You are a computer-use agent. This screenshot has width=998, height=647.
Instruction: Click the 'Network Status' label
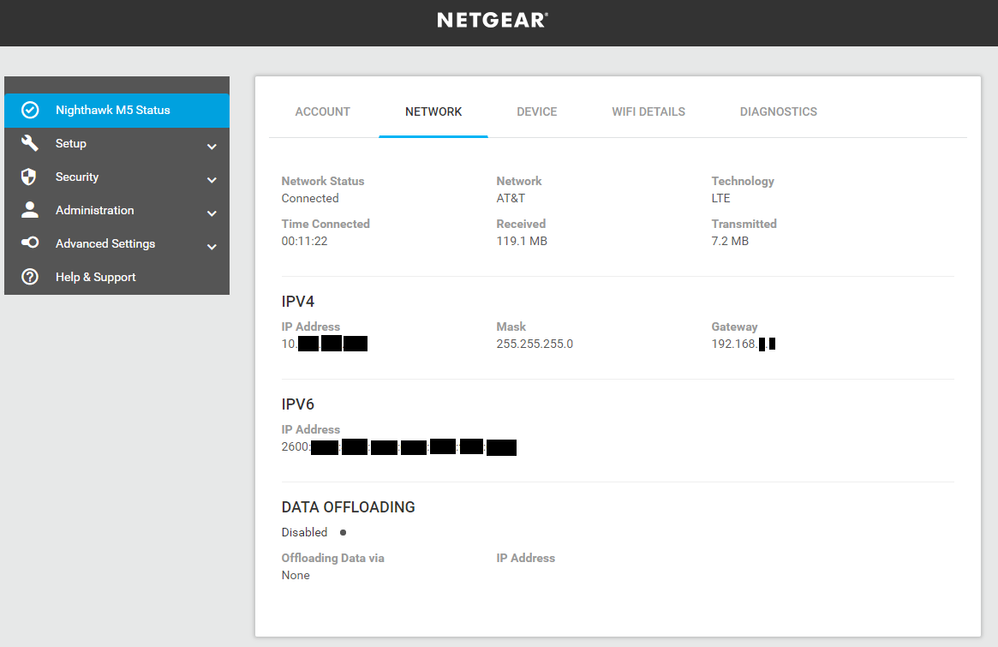coord(323,181)
